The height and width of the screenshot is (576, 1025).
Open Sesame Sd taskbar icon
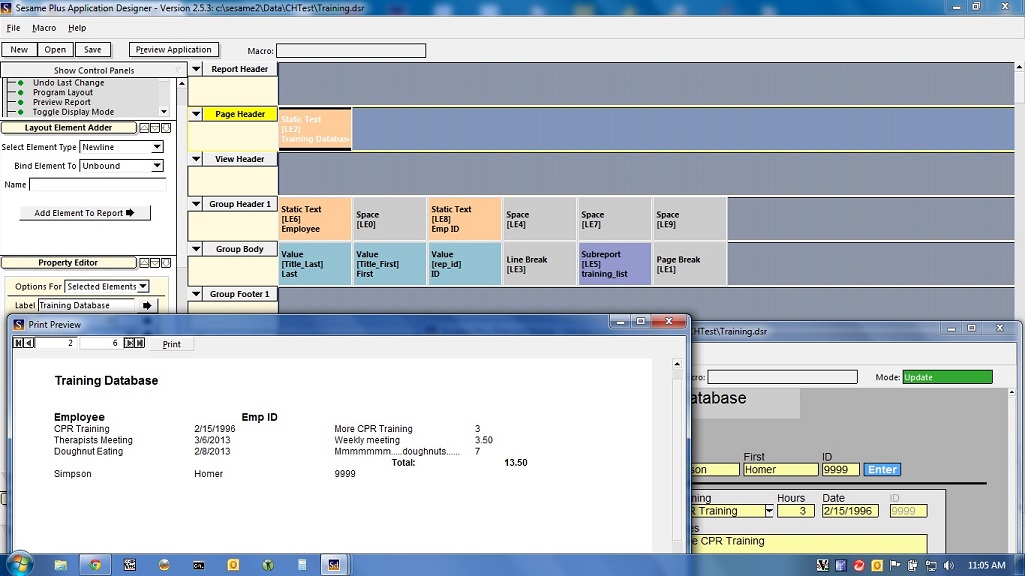coord(334,565)
